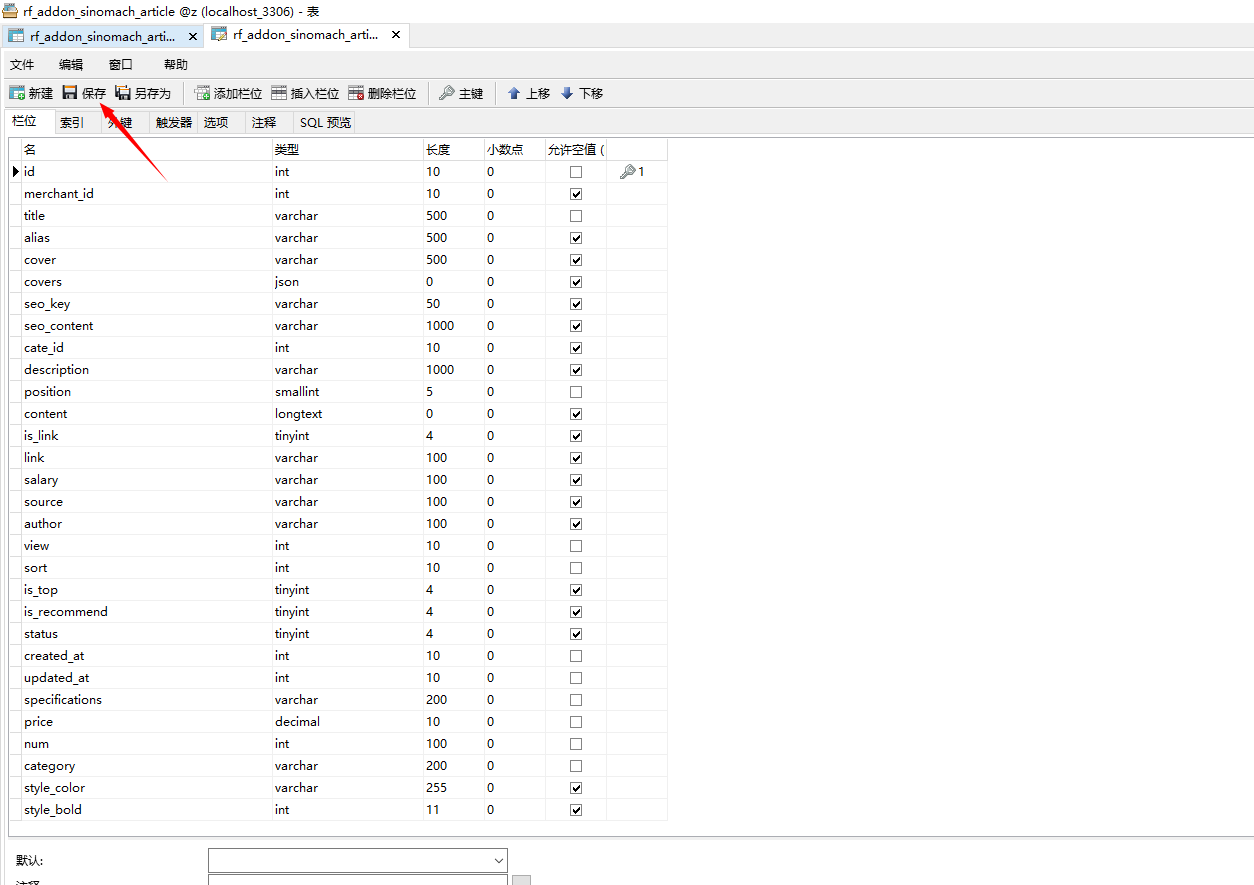The image size is (1254, 885).
Task: Click the button beside the comment field
Action: 521,880
